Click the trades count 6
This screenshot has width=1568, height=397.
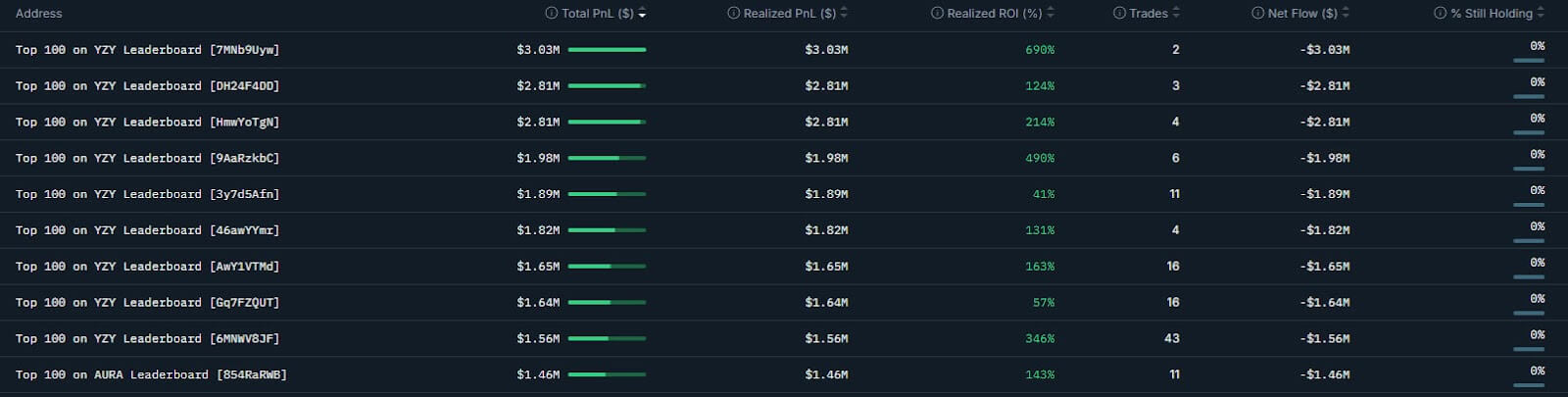1176,158
